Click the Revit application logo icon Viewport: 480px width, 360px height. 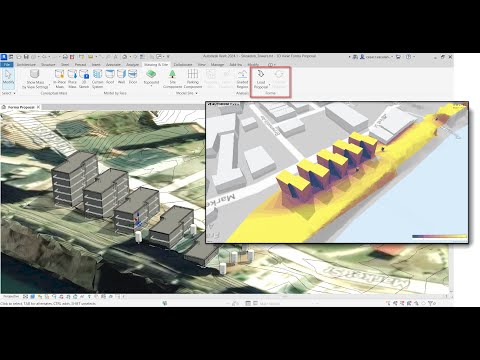[x=3, y=57]
